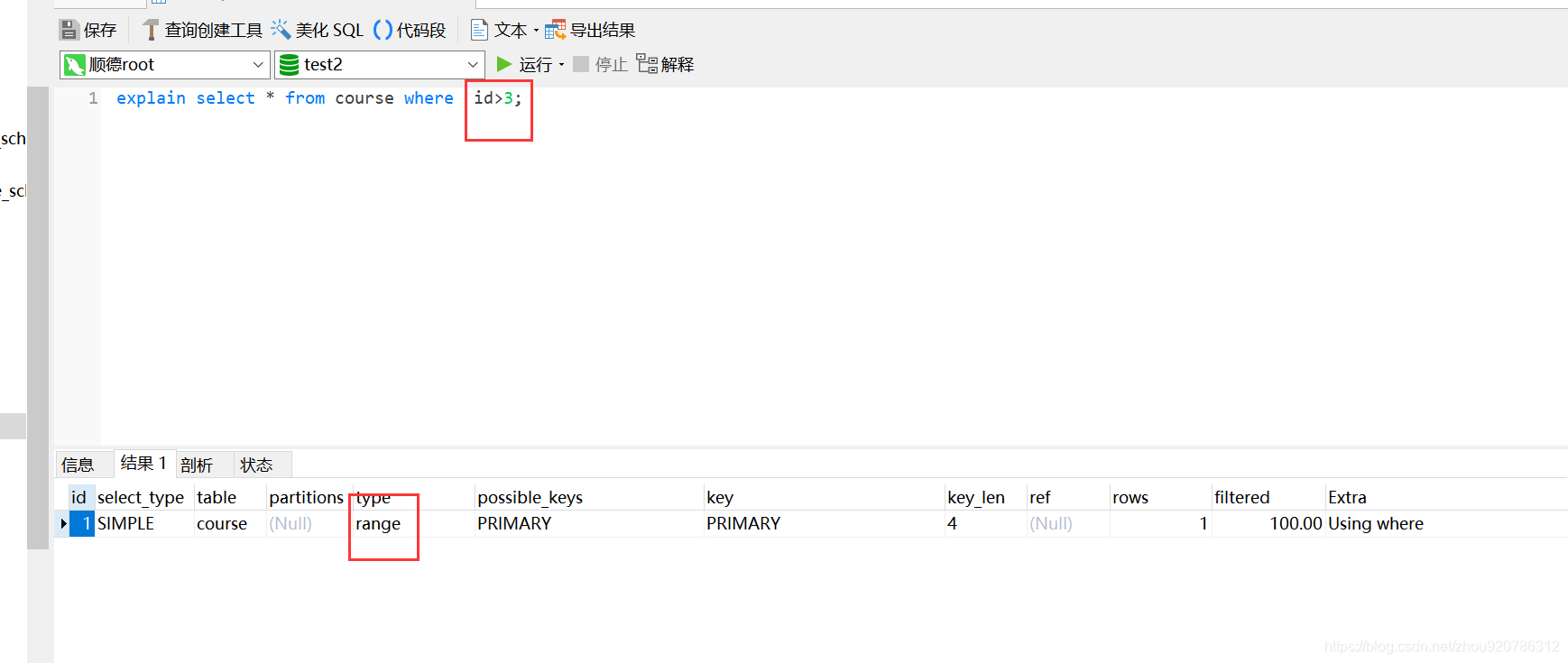Click the Export results icon
The width and height of the screenshot is (1568, 663).
pyautogui.click(x=555, y=30)
